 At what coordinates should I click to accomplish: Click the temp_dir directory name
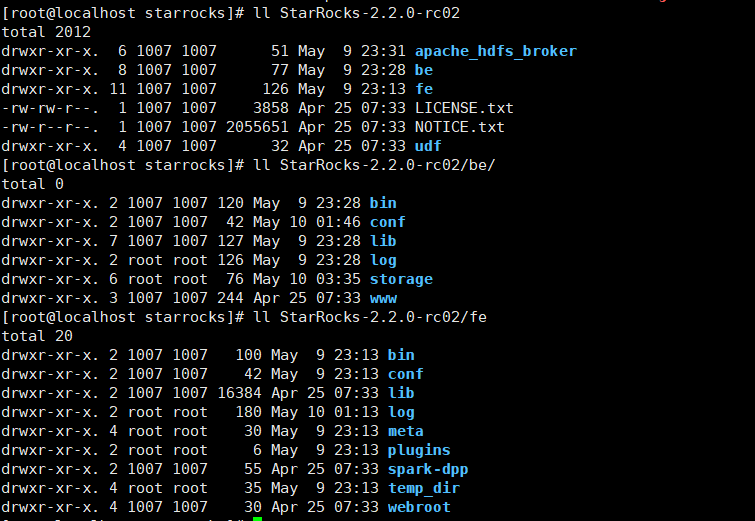pyautogui.click(x=424, y=488)
